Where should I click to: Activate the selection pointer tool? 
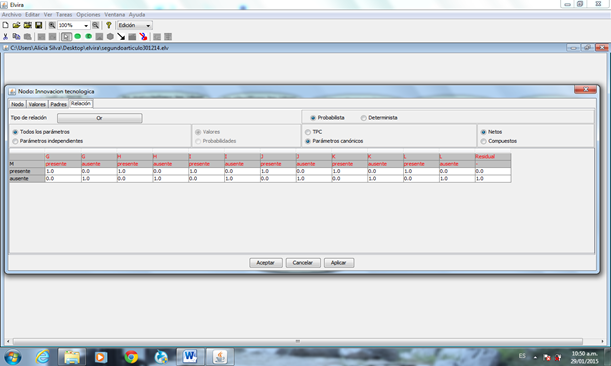coord(67,37)
